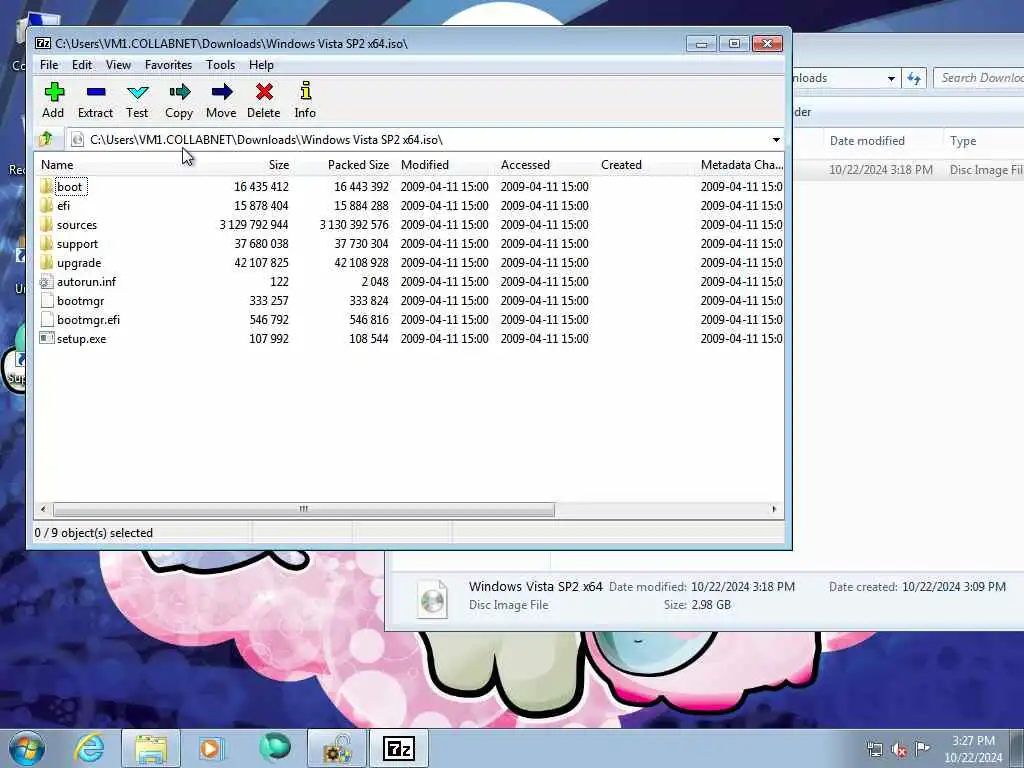Viewport: 1024px width, 768px height.
Task: Open Windows Explorer taskbar icon
Action: tap(151, 748)
